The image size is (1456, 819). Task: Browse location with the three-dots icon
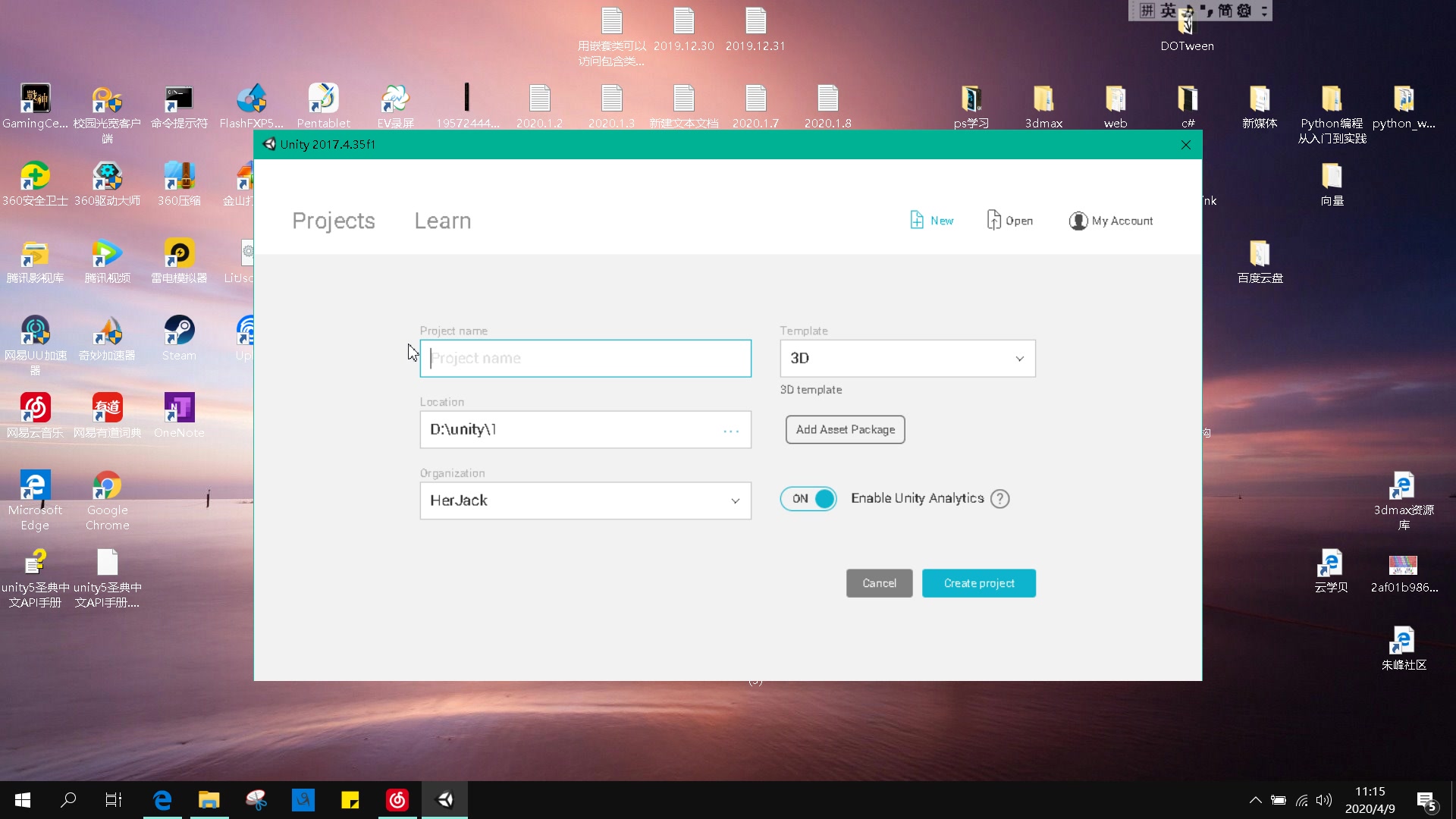tap(730, 431)
